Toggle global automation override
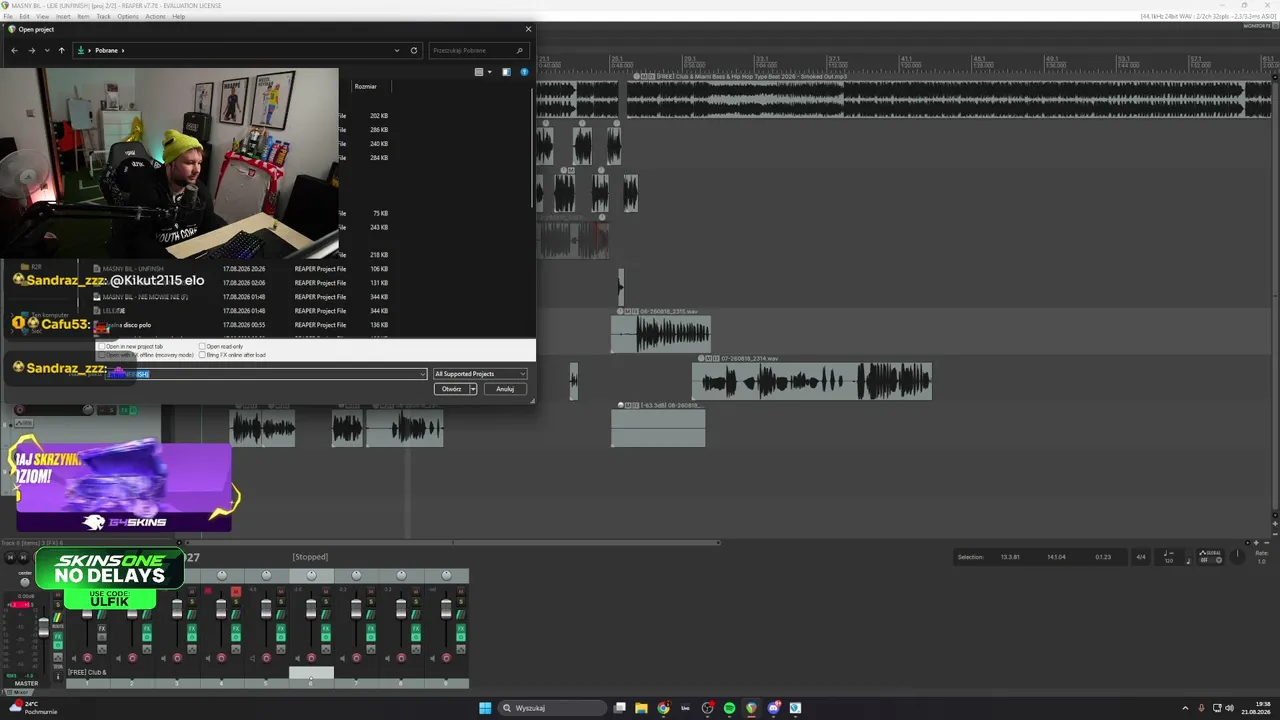This screenshot has height=720, width=1280. click(1210, 556)
